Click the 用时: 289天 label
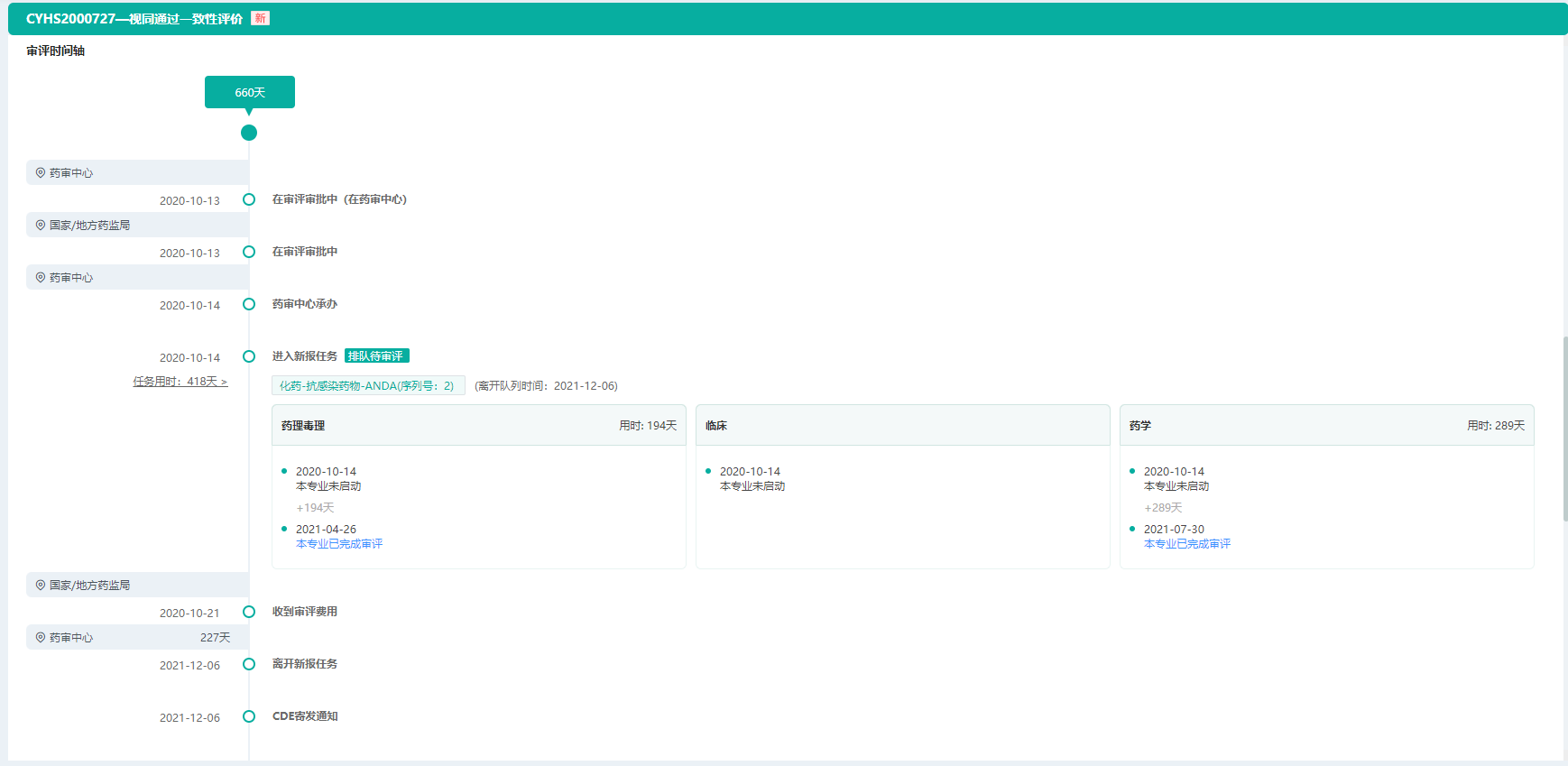Viewport: 1568px width, 766px height. [x=1496, y=426]
